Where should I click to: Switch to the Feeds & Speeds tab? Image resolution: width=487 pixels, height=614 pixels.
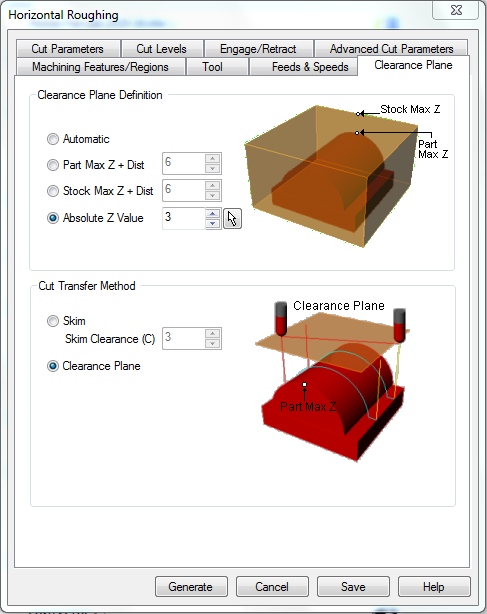[304, 67]
